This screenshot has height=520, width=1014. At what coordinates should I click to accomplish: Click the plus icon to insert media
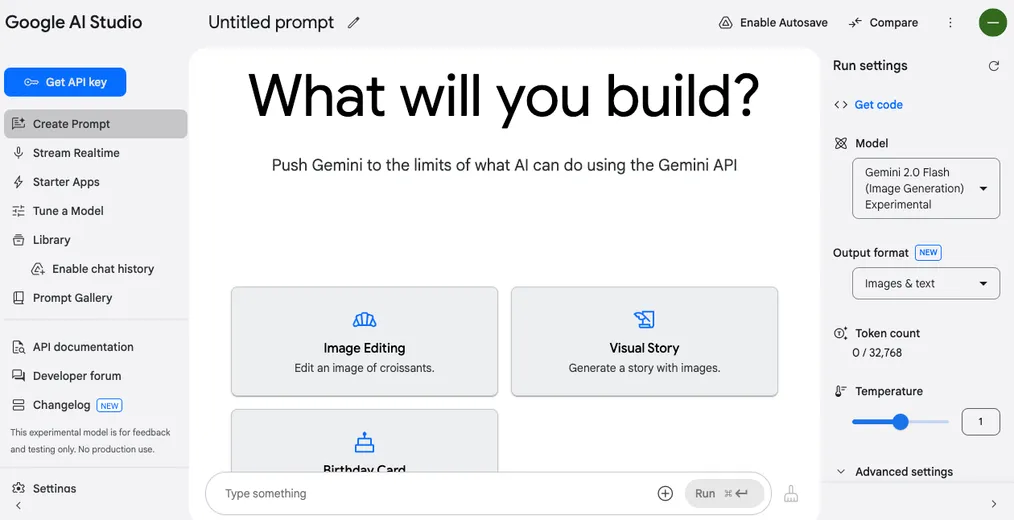665,493
